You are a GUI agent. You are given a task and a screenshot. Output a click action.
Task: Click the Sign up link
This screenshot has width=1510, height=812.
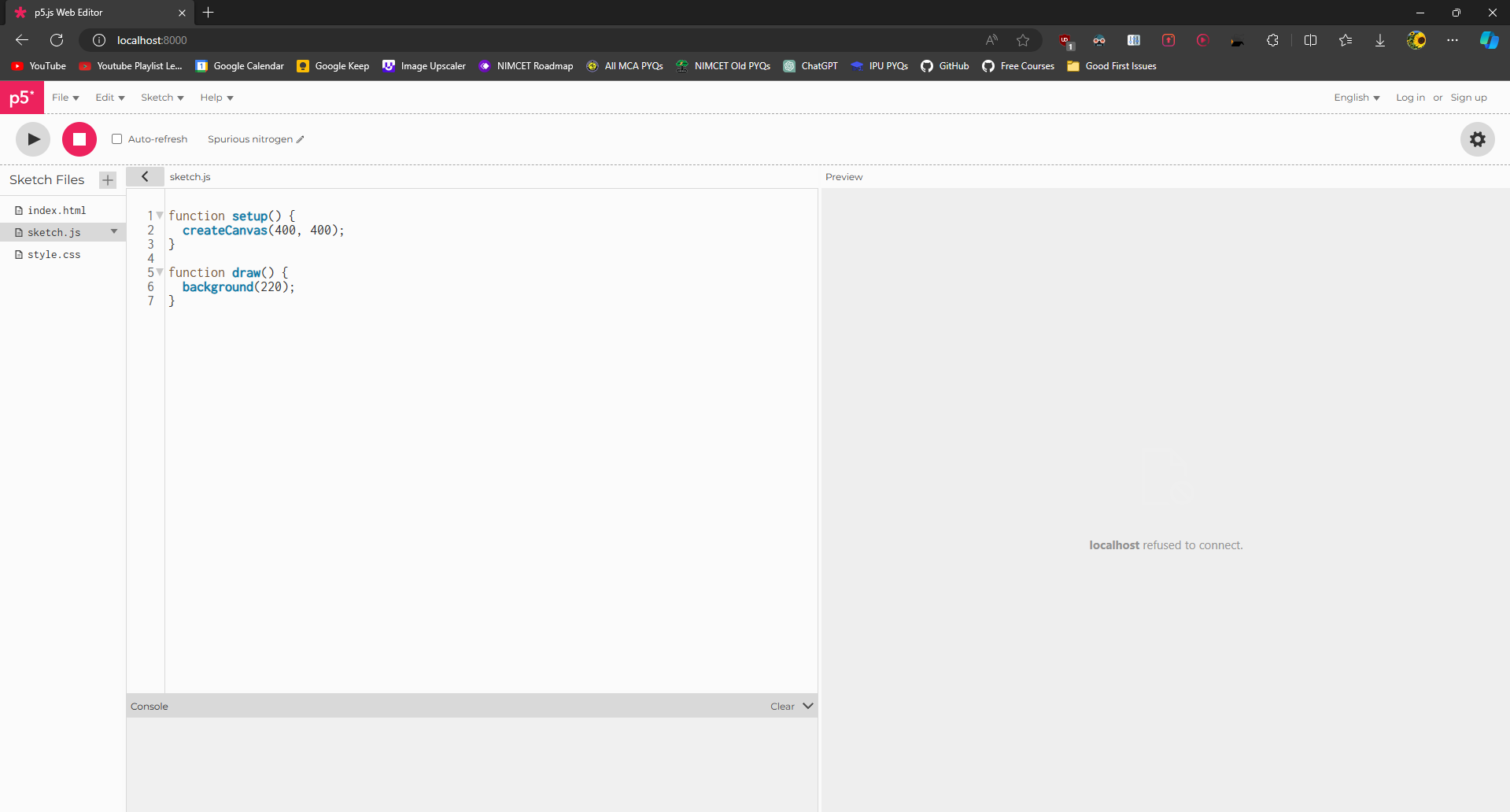click(x=1468, y=97)
